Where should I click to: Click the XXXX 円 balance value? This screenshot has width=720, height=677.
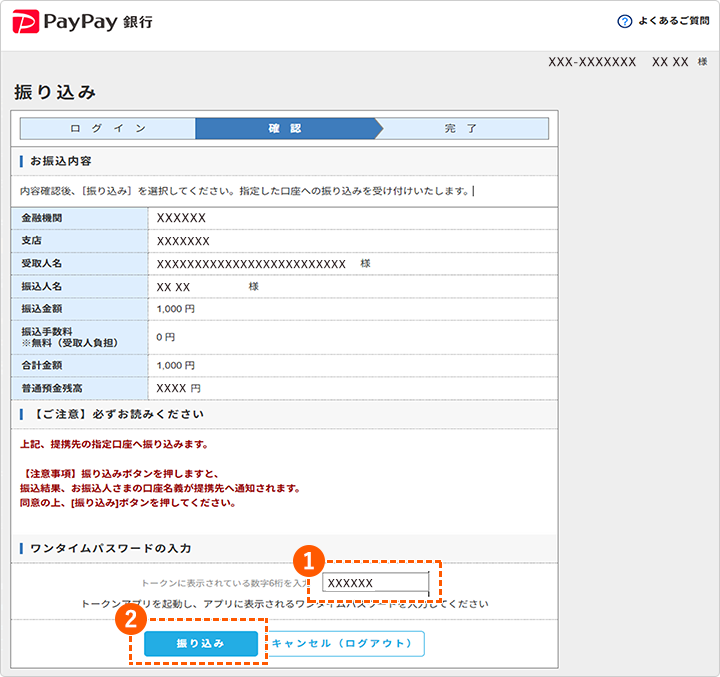[178, 389]
